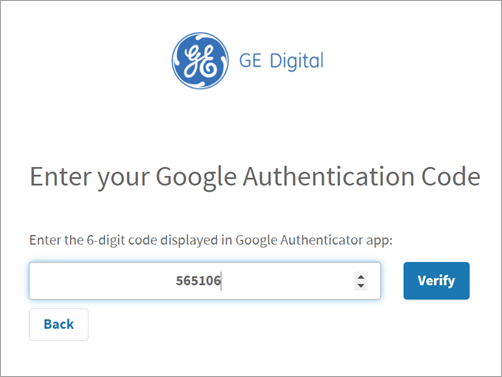Click the GE monogram logo

coord(200,61)
